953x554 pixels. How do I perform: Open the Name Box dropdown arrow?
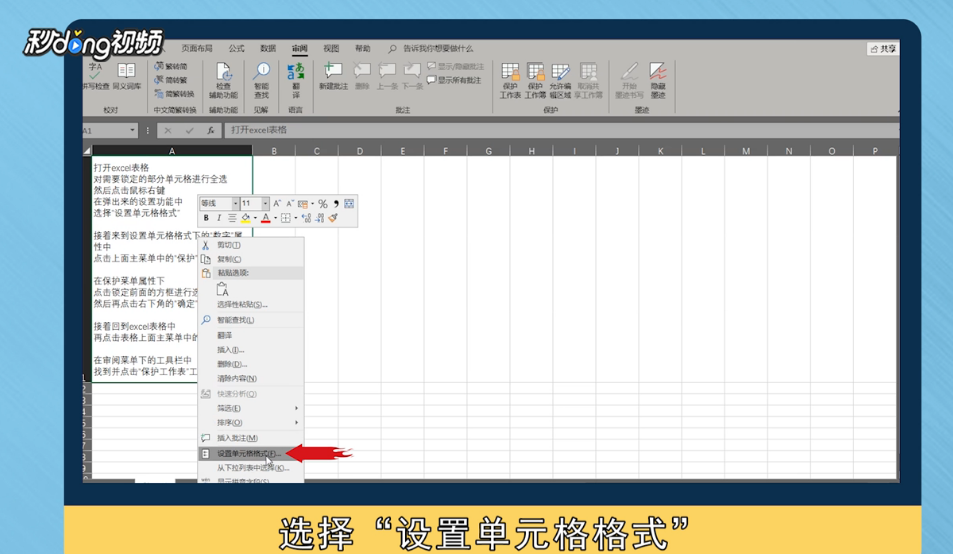132,131
